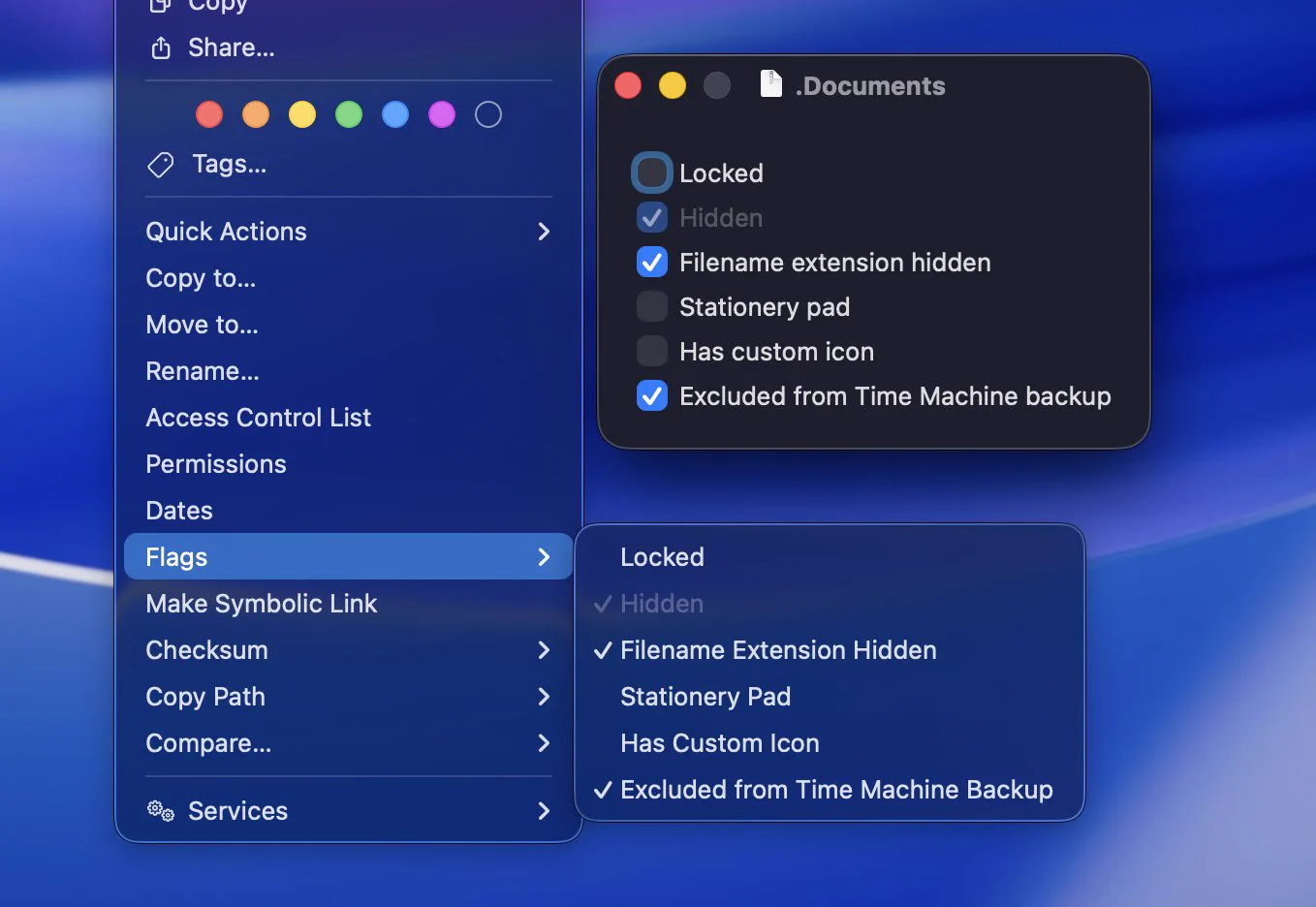Click the Services gear icon

pyautogui.click(x=161, y=811)
